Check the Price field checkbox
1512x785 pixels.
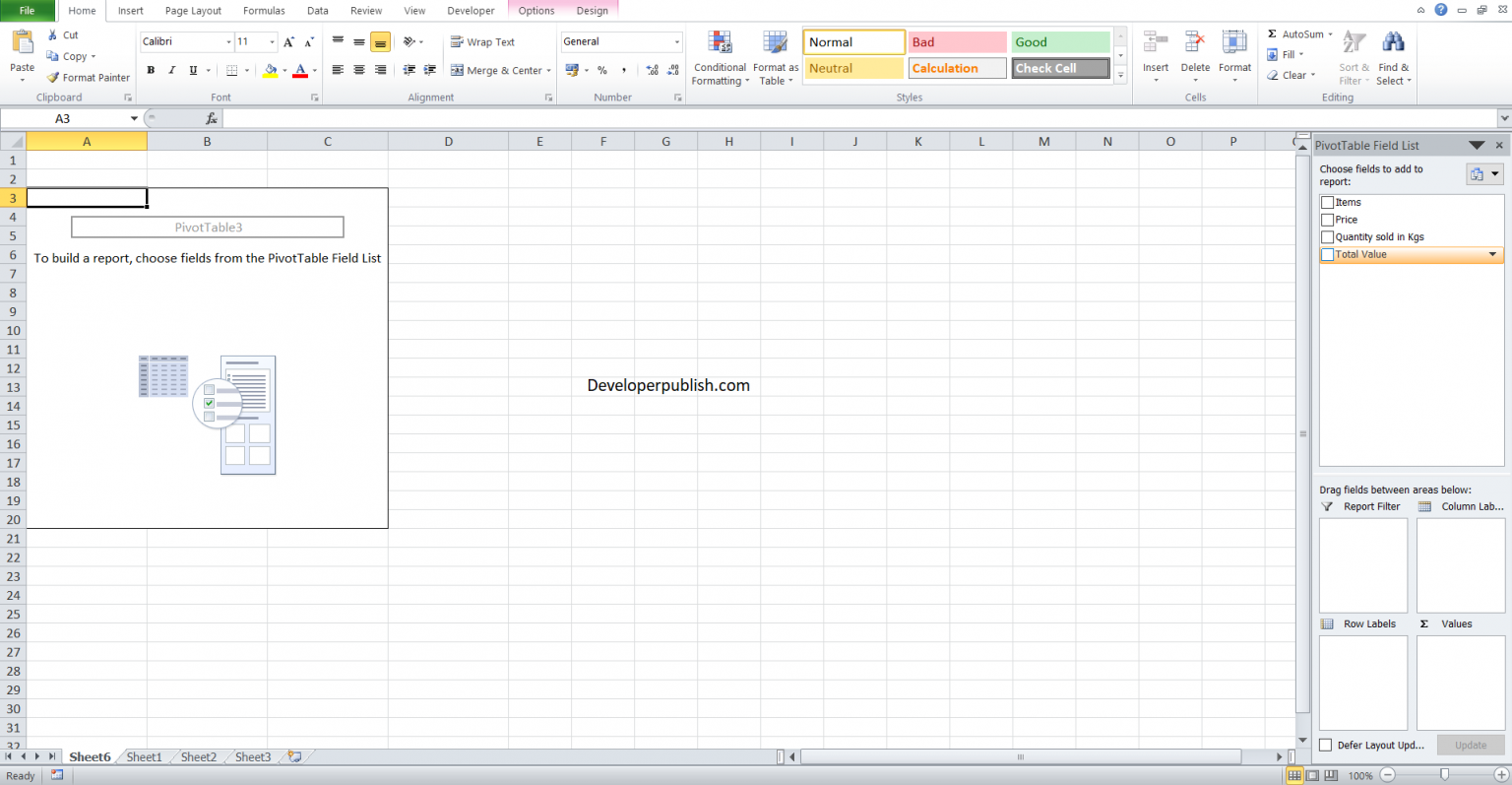tap(1327, 219)
